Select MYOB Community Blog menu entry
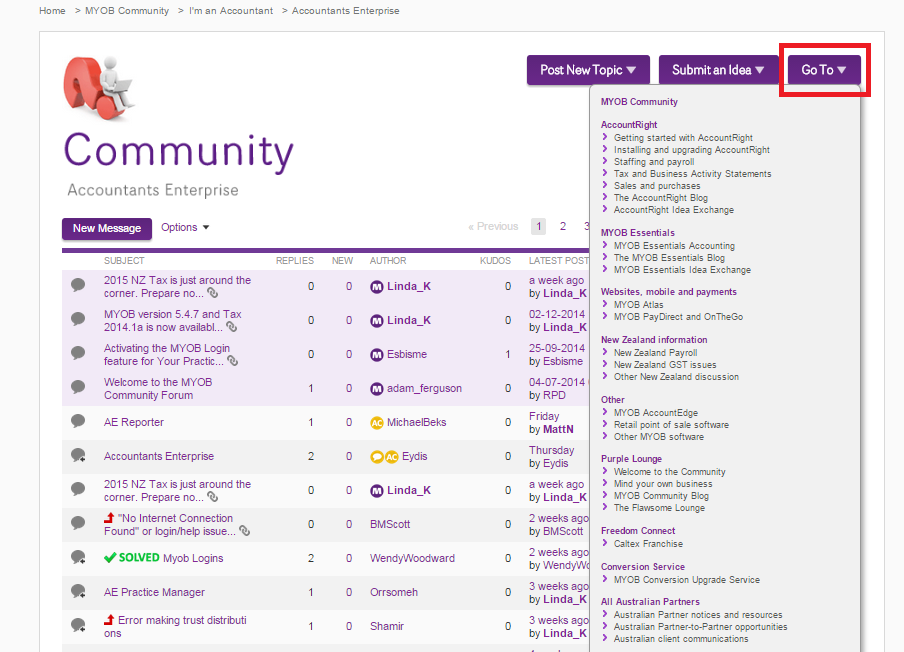904x652 pixels. 661,496
